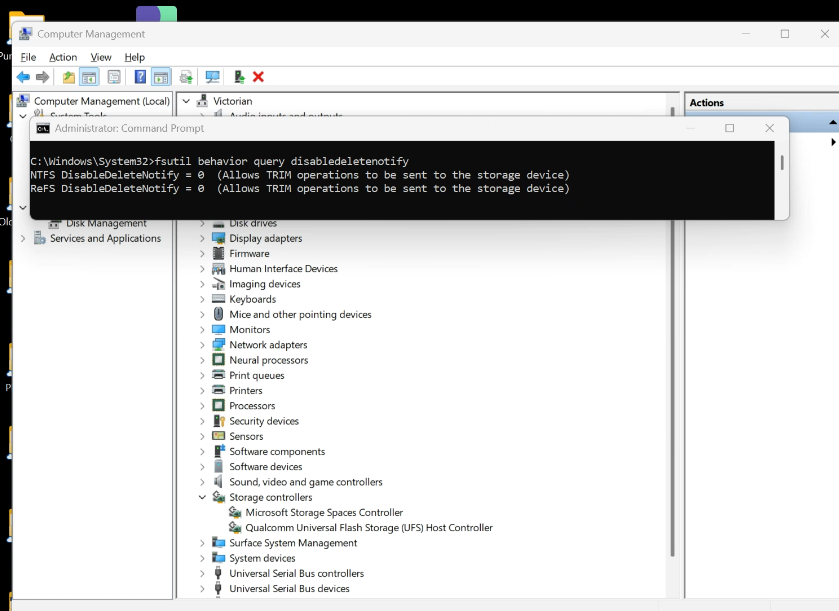Image resolution: width=839 pixels, height=611 pixels.
Task: Expand the Actions pane submenu arrow
Action: pyautogui.click(x=833, y=142)
